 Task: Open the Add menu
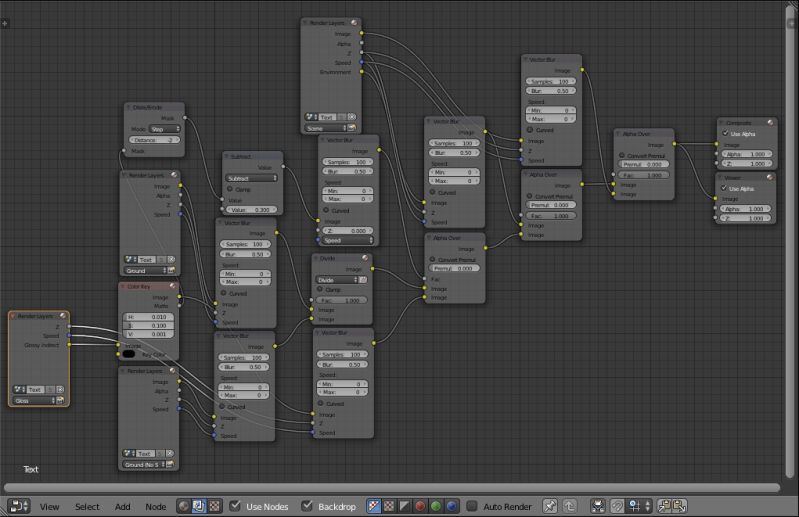122,506
